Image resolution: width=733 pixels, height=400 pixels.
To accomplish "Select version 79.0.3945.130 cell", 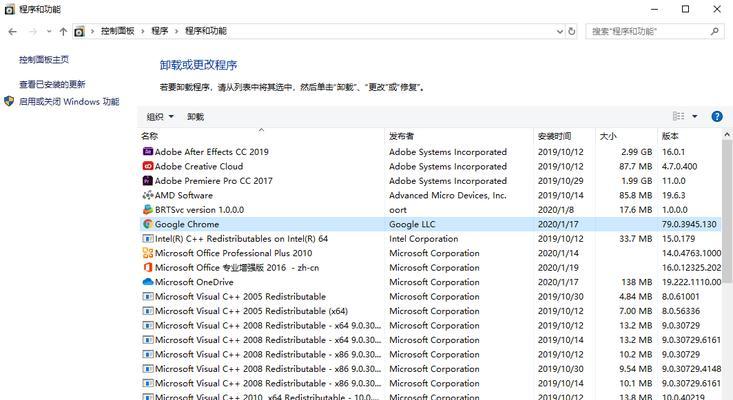I will tap(689, 224).
